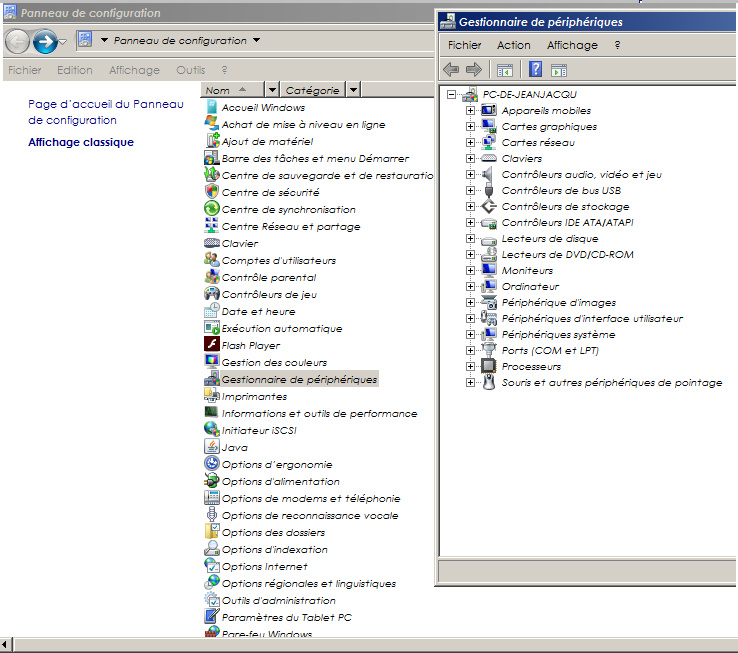Select Contrôleurs IDE ATA/ATAPI tree item
Viewport: 738px width, 653px height.
point(568,223)
